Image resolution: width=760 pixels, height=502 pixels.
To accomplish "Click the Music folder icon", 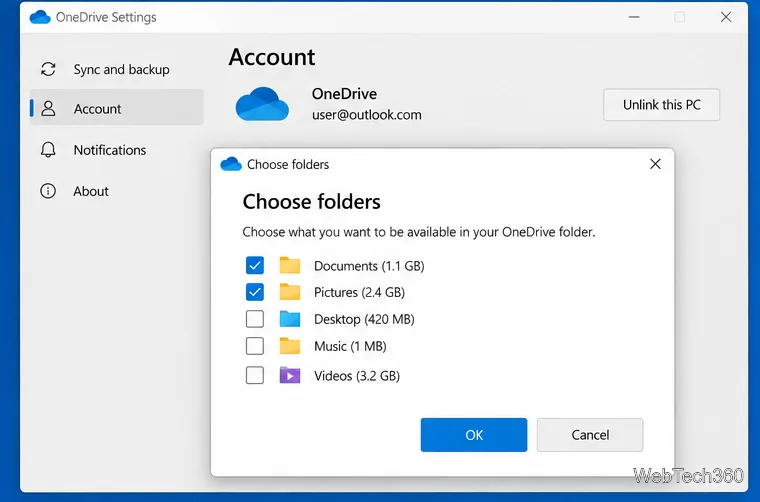I will (290, 346).
